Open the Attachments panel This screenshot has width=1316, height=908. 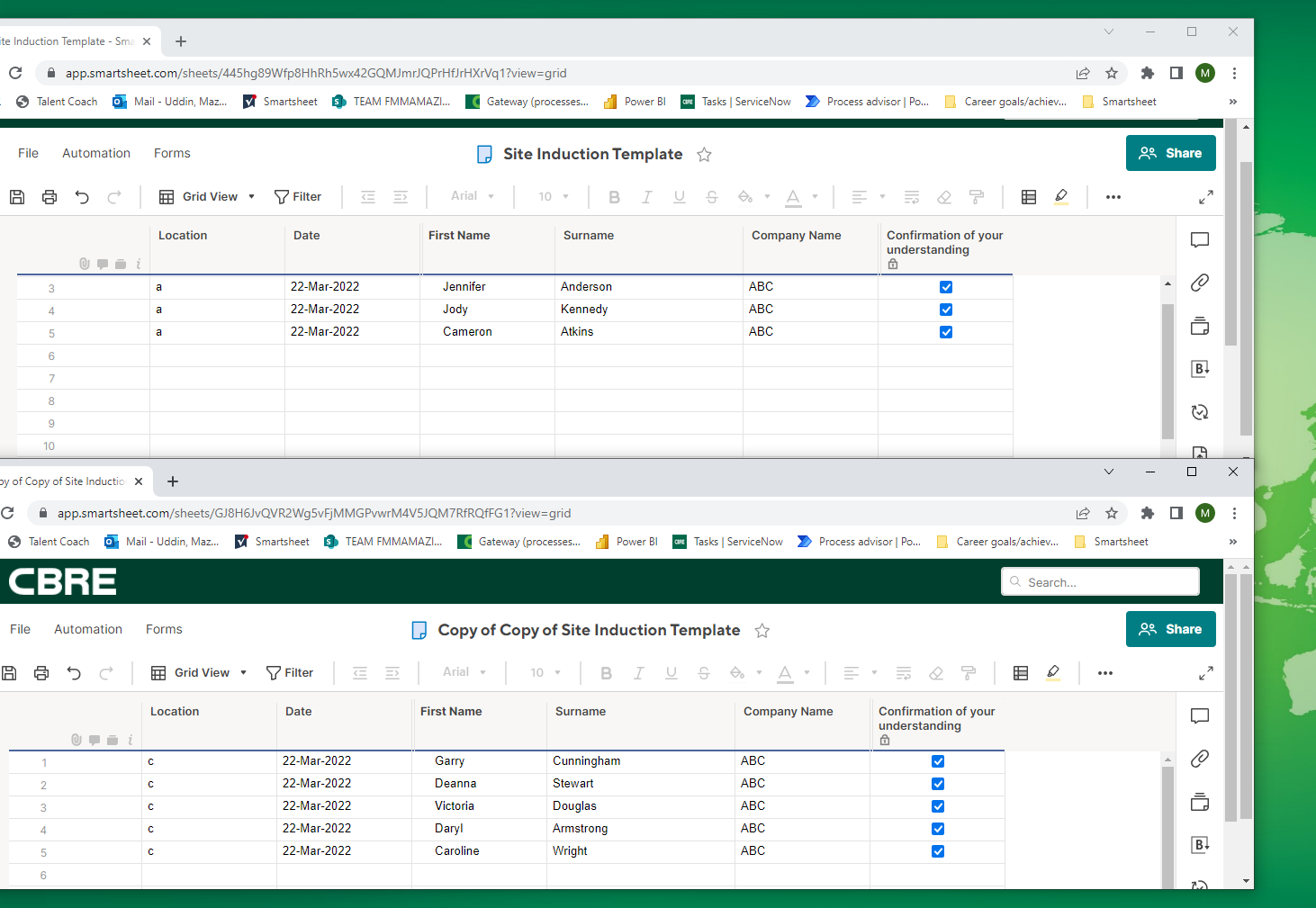(1200, 283)
